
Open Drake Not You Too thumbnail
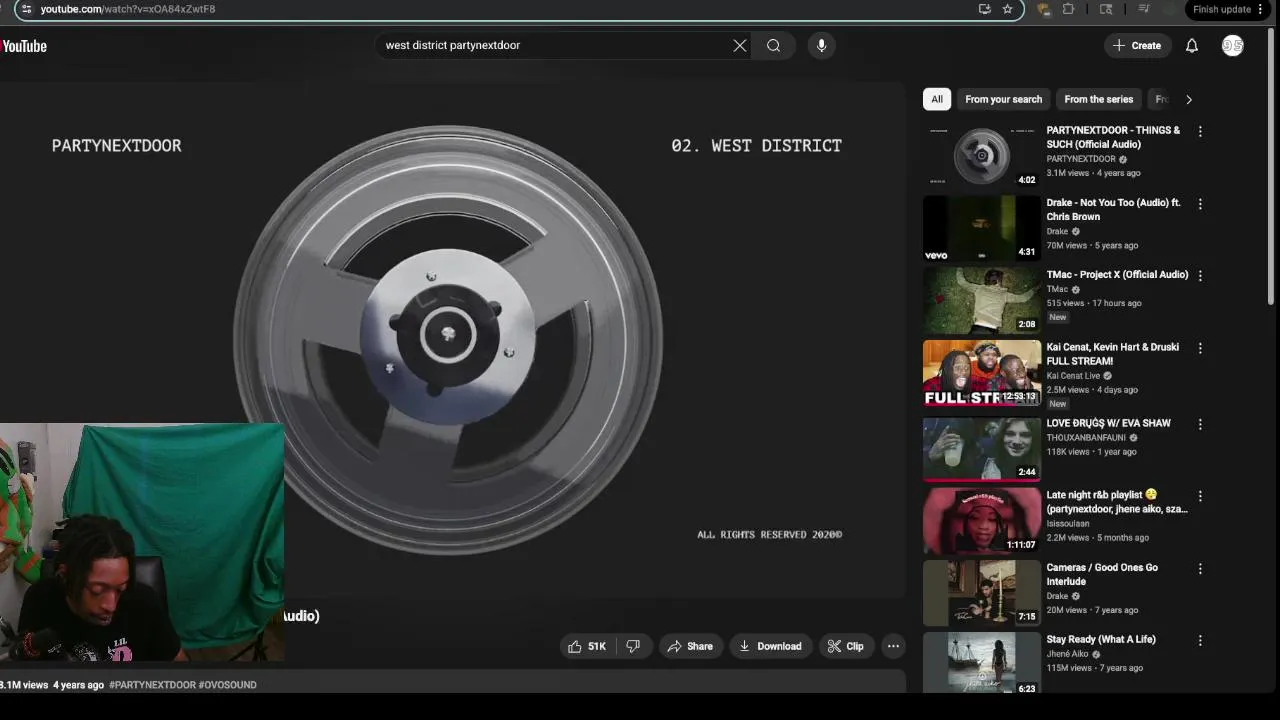coord(982,228)
